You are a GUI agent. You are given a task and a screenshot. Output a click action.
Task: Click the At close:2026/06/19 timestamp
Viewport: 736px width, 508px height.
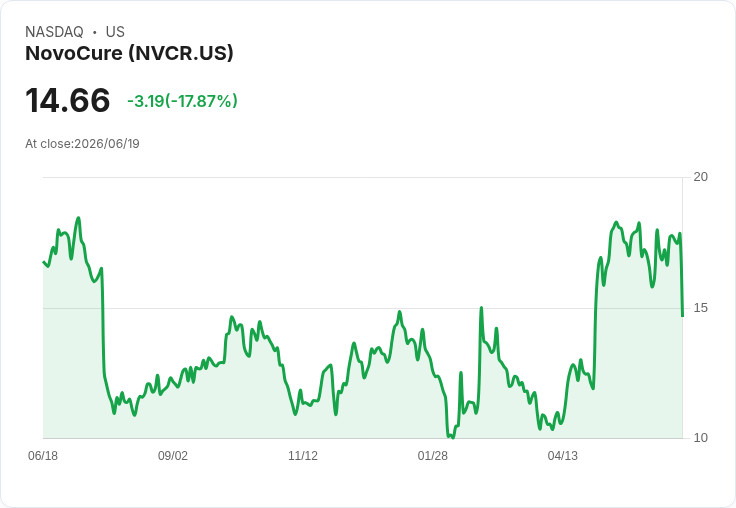[83, 144]
